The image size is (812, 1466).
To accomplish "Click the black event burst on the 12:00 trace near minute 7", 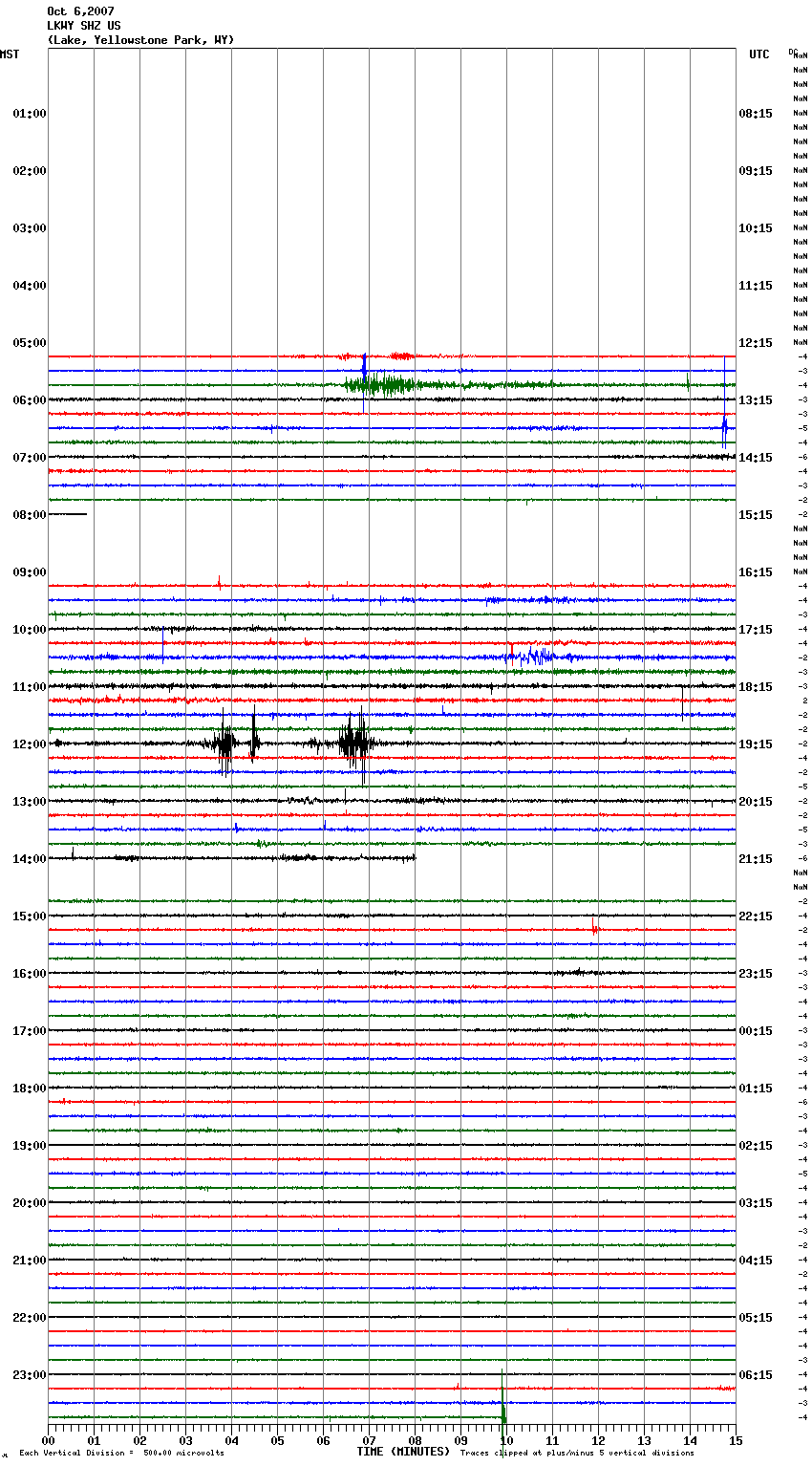I will tap(355, 743).
